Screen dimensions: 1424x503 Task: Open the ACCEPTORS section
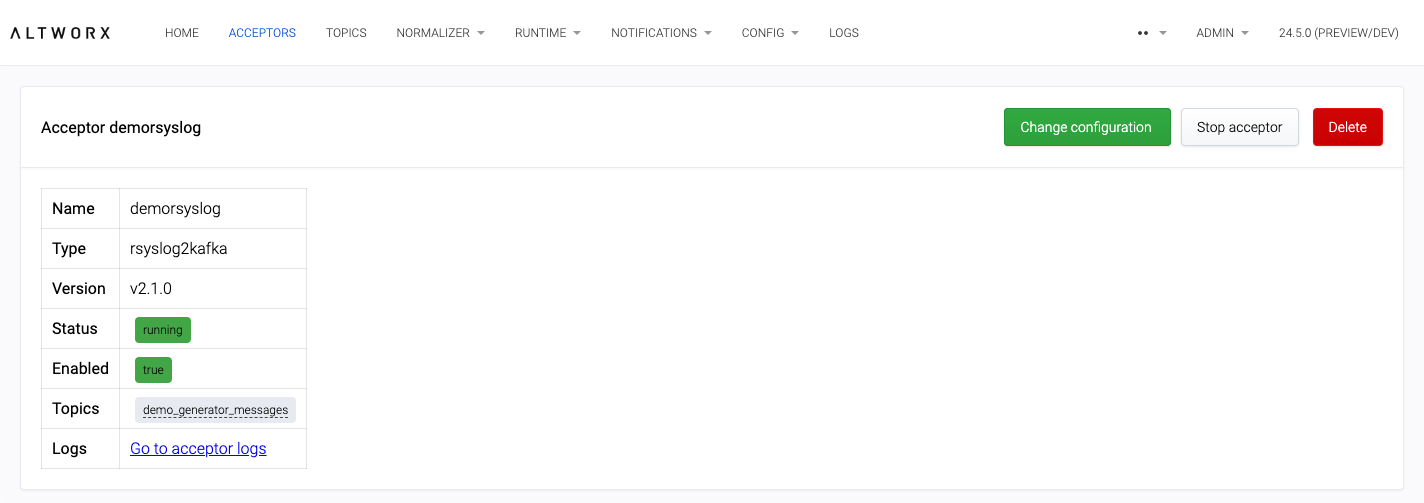click(262, 33)
